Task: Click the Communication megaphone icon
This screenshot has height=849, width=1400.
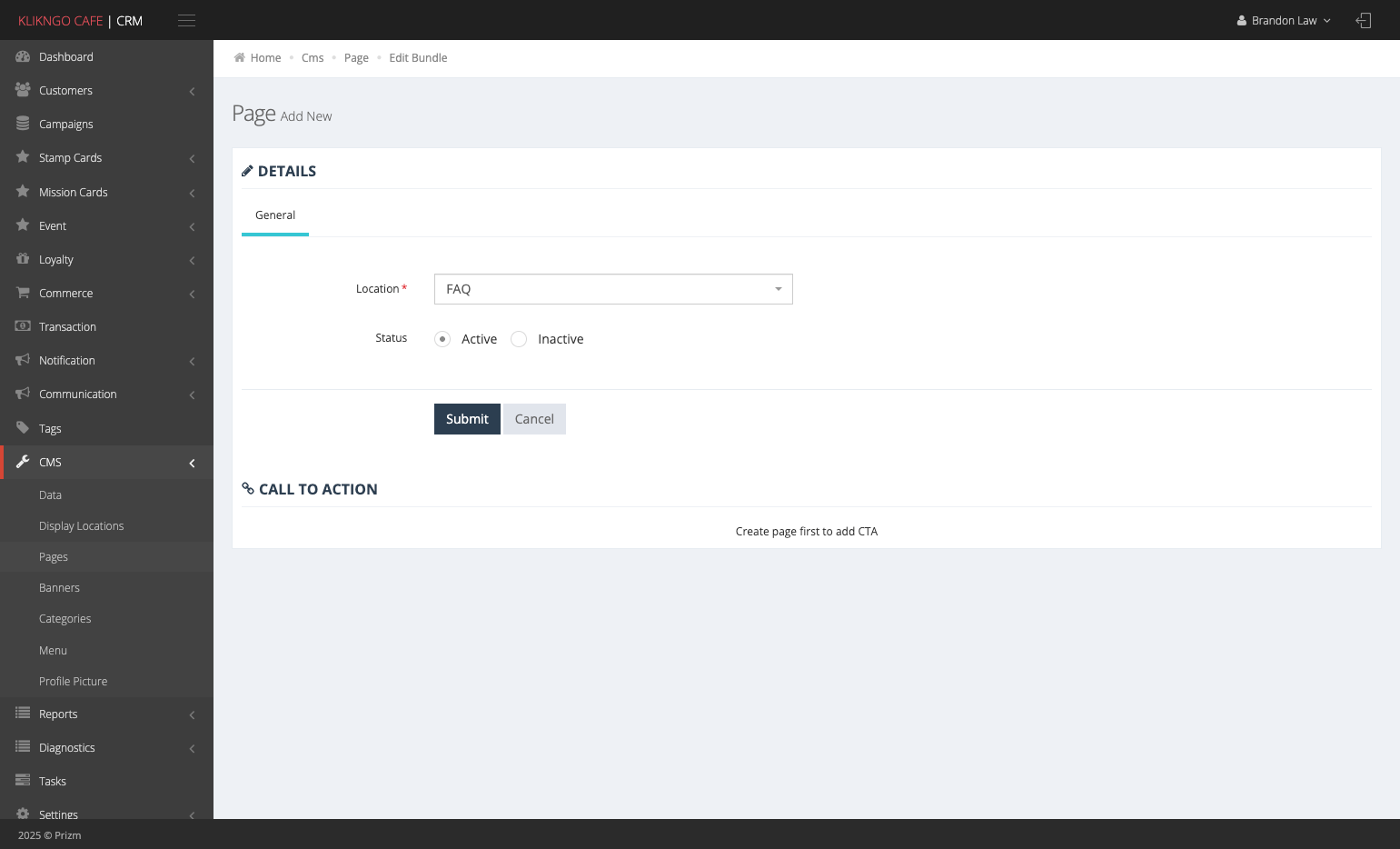Action: (x=23, y=394)
